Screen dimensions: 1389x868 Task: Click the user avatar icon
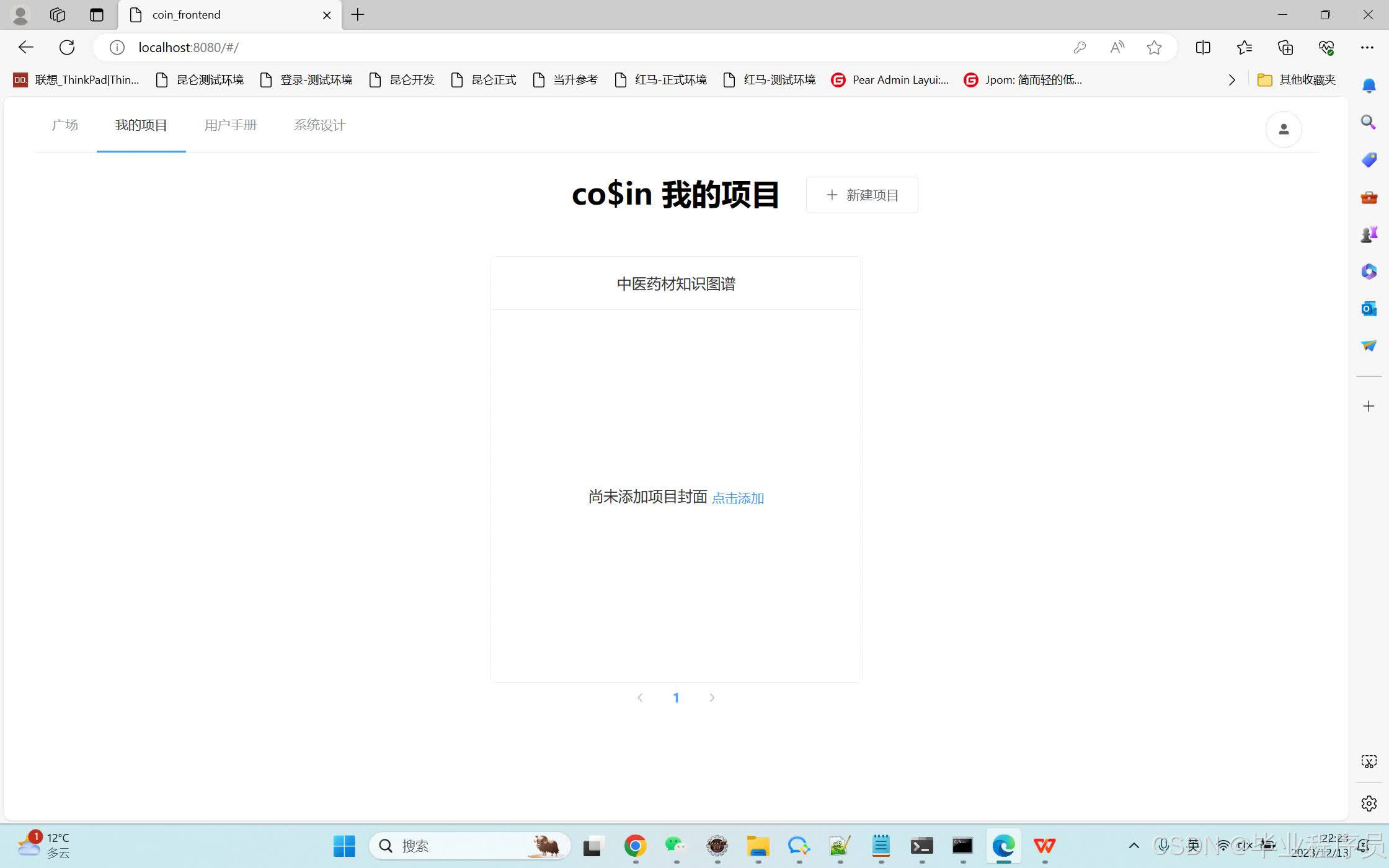(1283, 129)
